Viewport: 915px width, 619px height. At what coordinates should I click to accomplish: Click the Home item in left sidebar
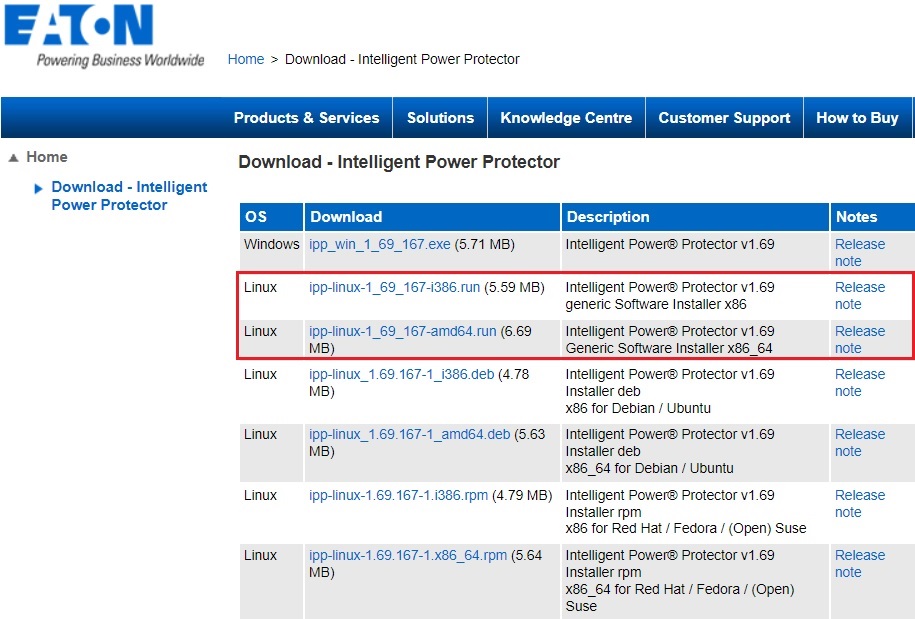[47, 157]
